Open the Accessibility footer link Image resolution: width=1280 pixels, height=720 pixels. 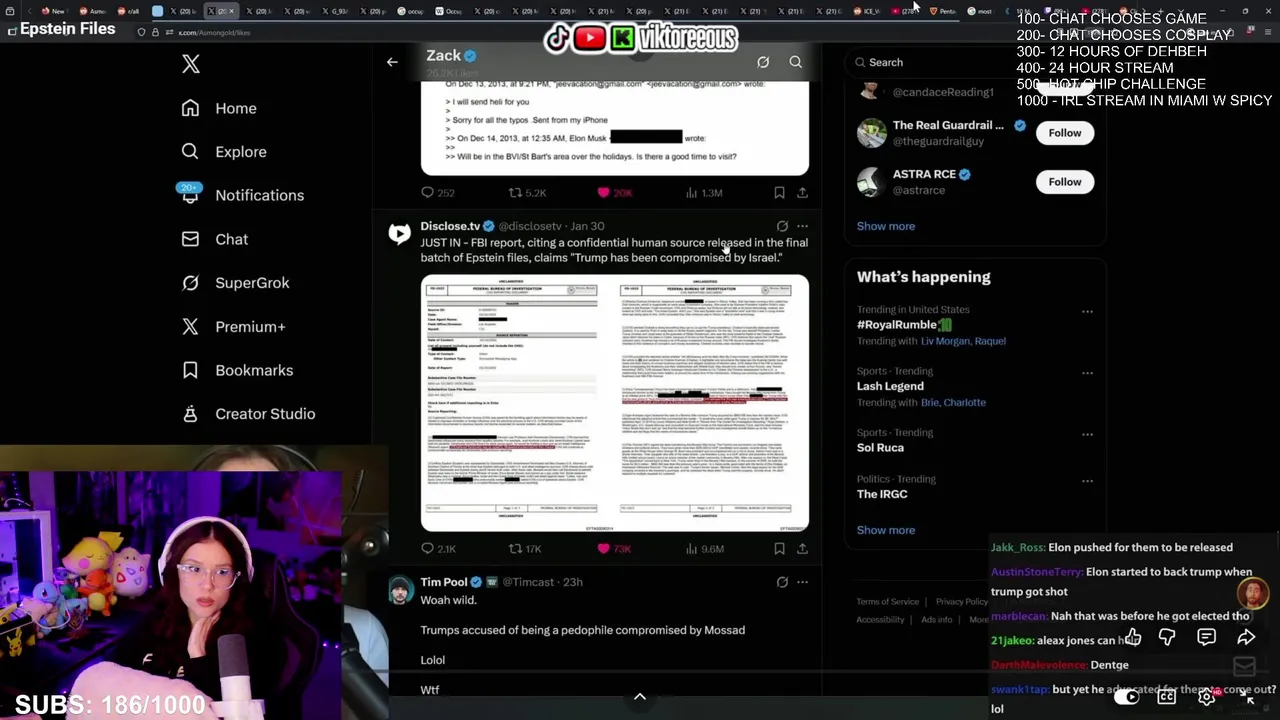click(x=880, y=620)
